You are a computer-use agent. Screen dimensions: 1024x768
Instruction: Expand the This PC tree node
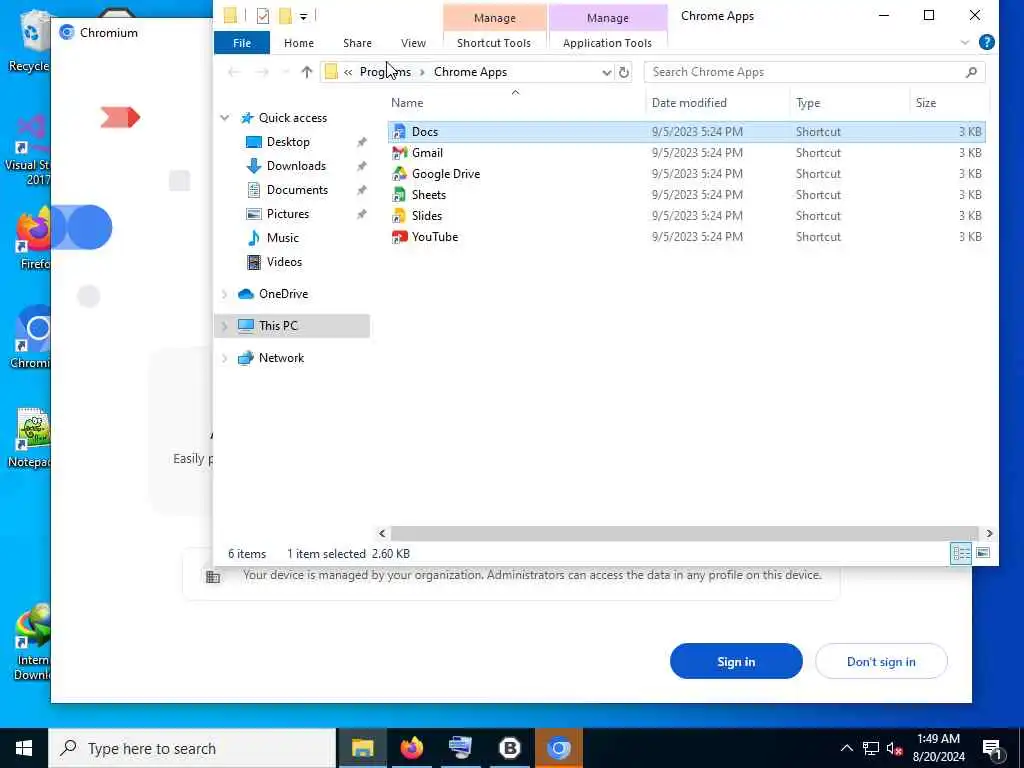coord(225,326)
